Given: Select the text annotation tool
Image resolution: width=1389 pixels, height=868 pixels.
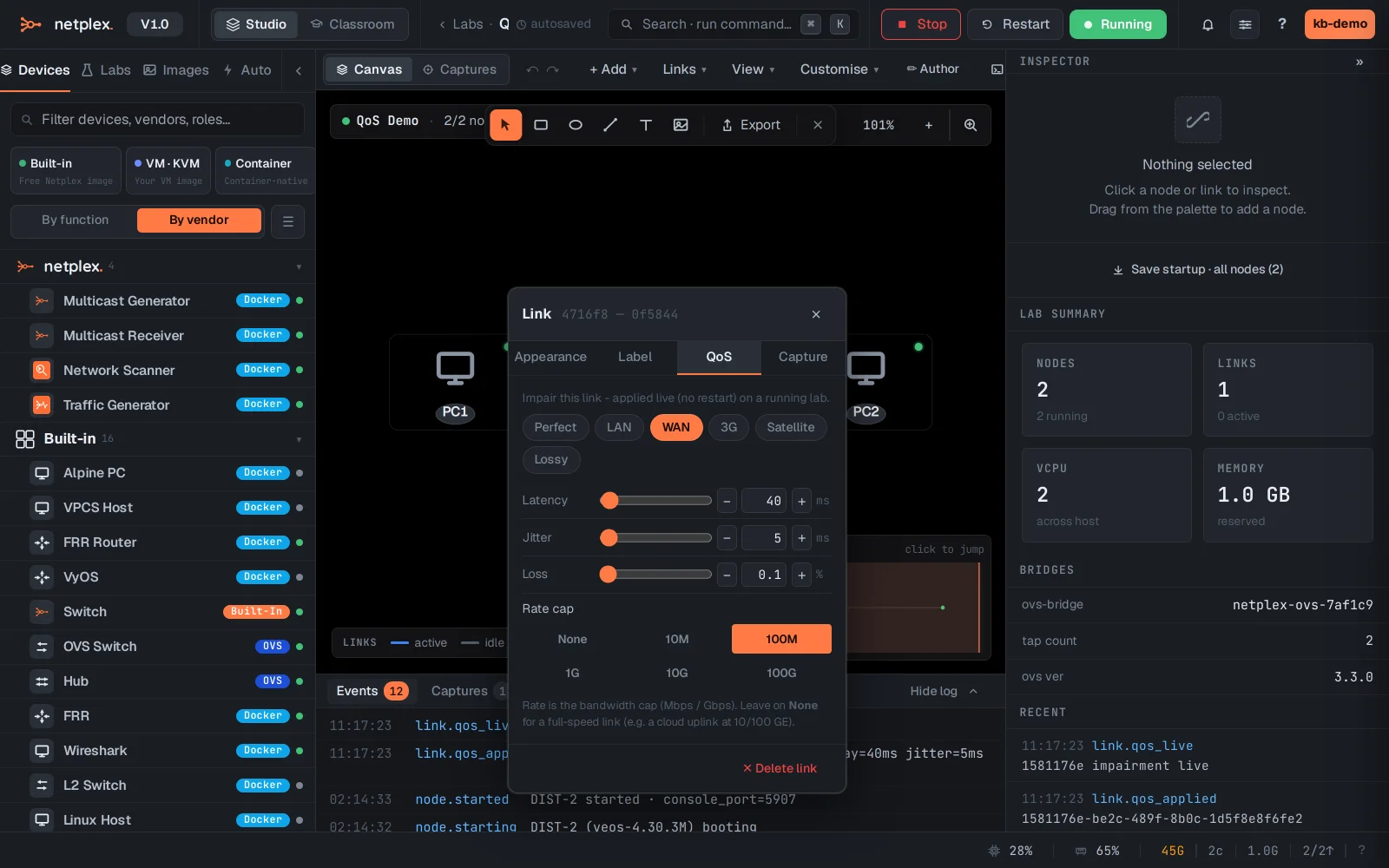Looking at the screenshot, I should pos(646,125).
